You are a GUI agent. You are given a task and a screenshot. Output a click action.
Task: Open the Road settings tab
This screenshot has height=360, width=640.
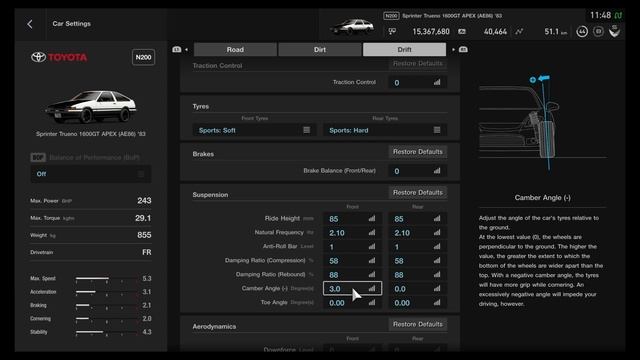click(x=235, y=49)
